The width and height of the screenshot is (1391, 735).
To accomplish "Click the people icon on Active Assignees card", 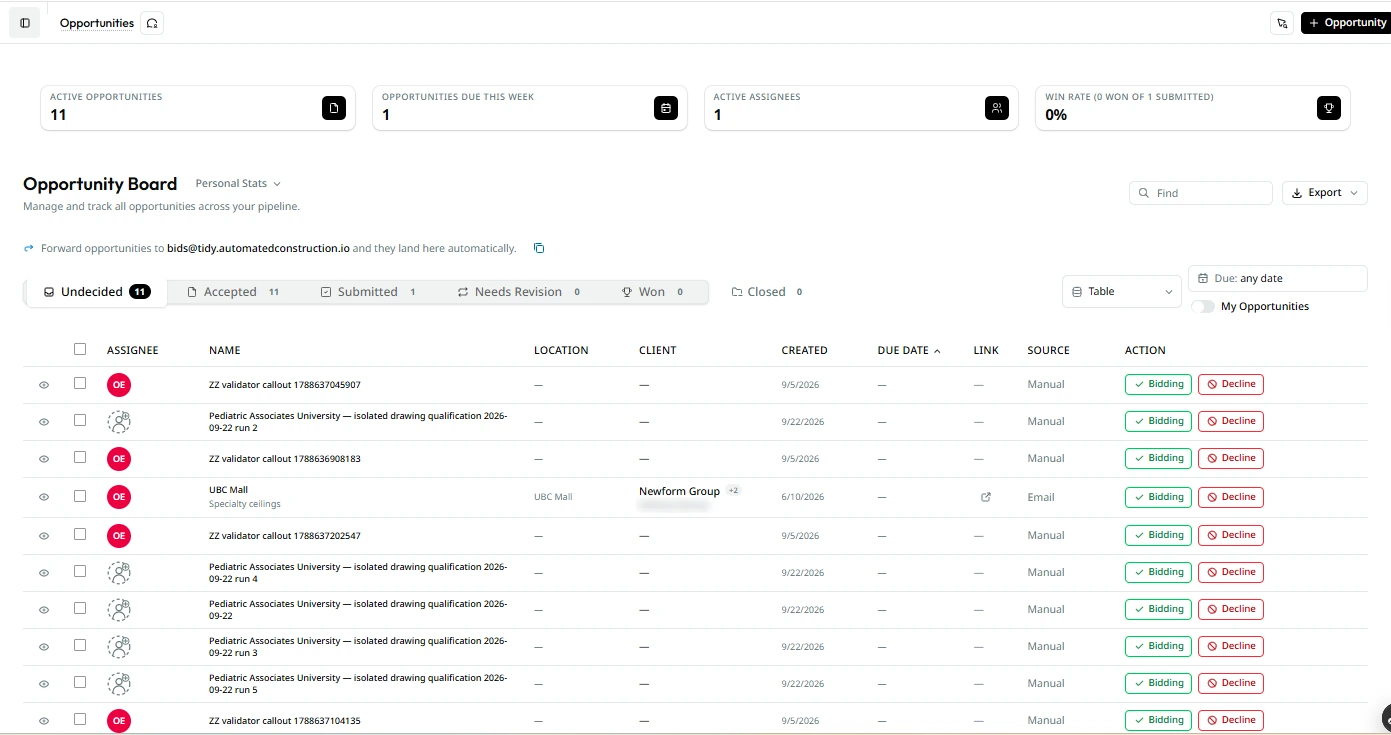I will coord(997,108).
